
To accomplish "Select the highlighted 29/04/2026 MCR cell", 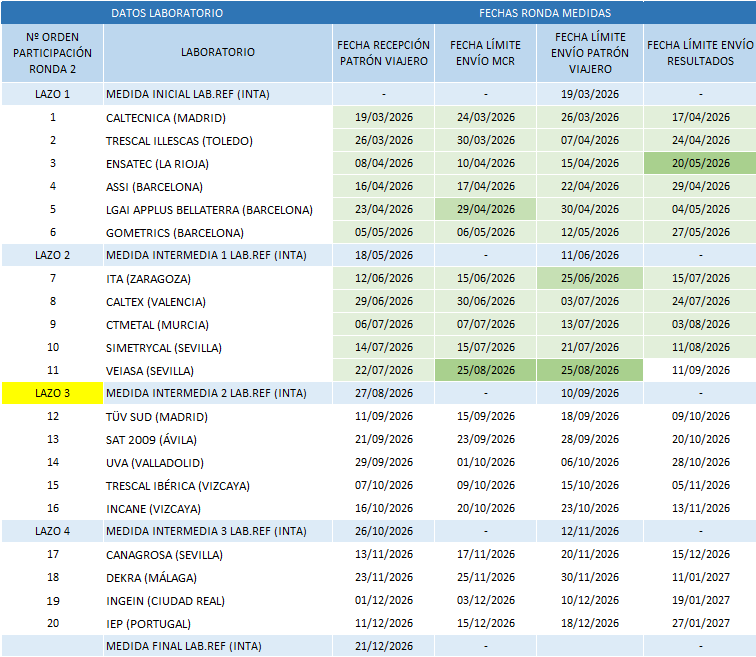I will click(x=486, y=209).
